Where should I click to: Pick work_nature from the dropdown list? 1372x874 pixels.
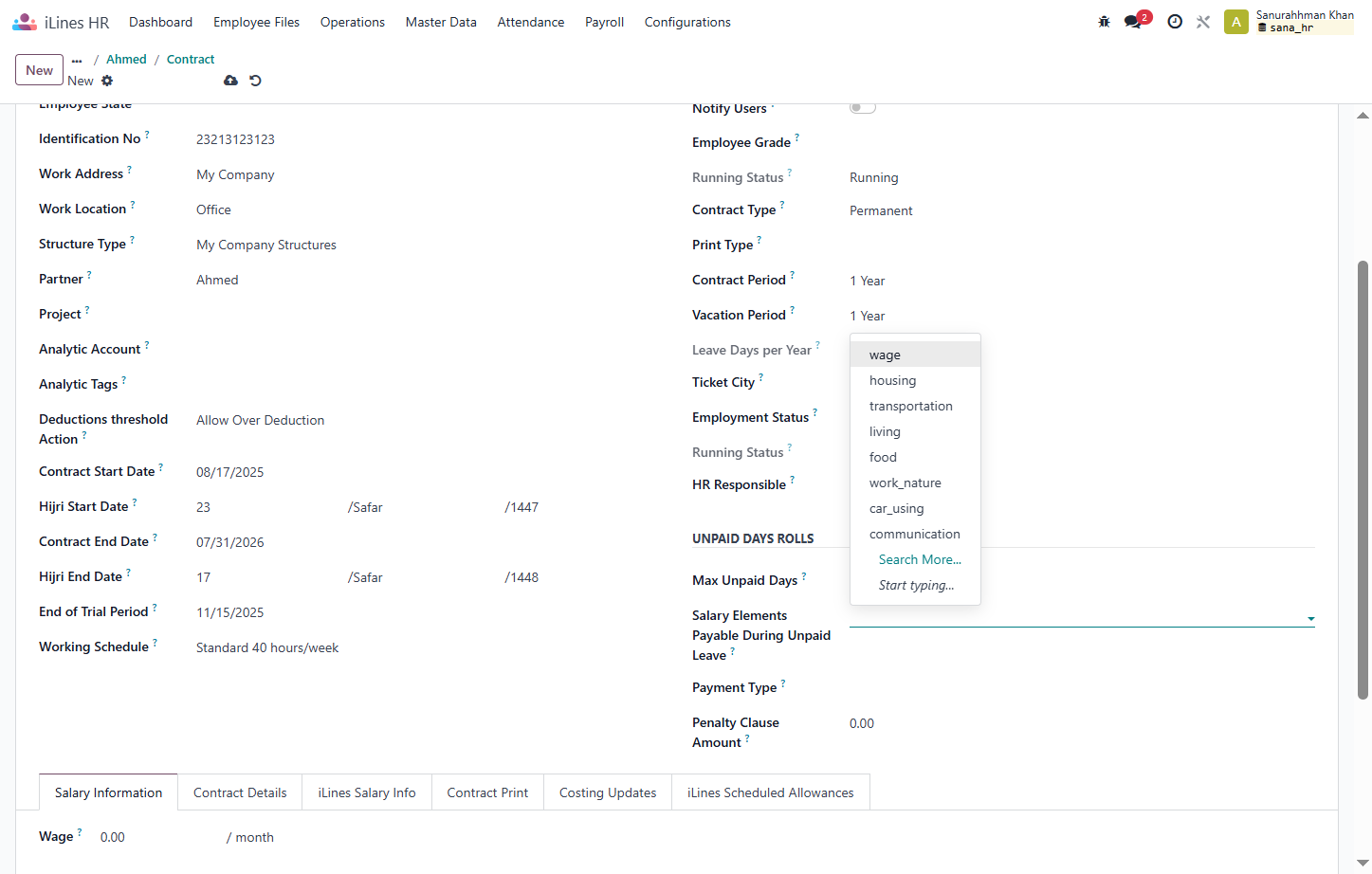coord(915,483)
